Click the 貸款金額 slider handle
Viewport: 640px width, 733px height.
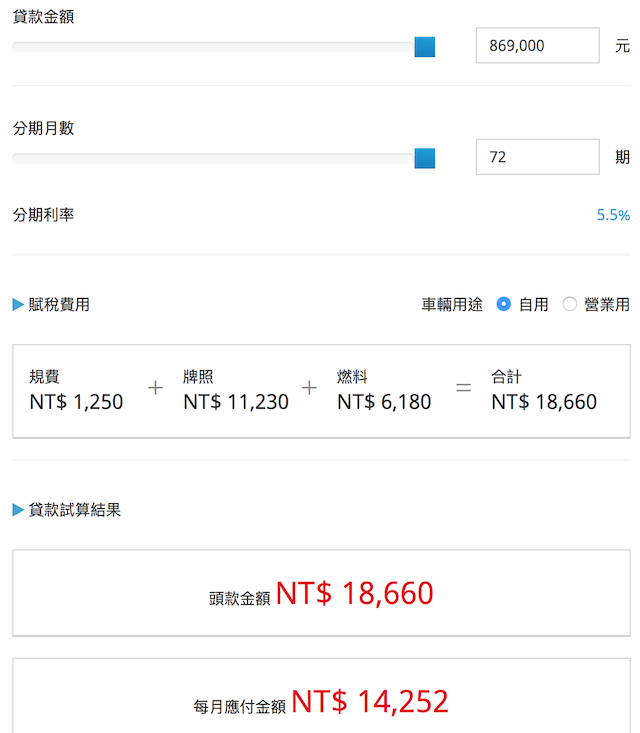point(425,47)
